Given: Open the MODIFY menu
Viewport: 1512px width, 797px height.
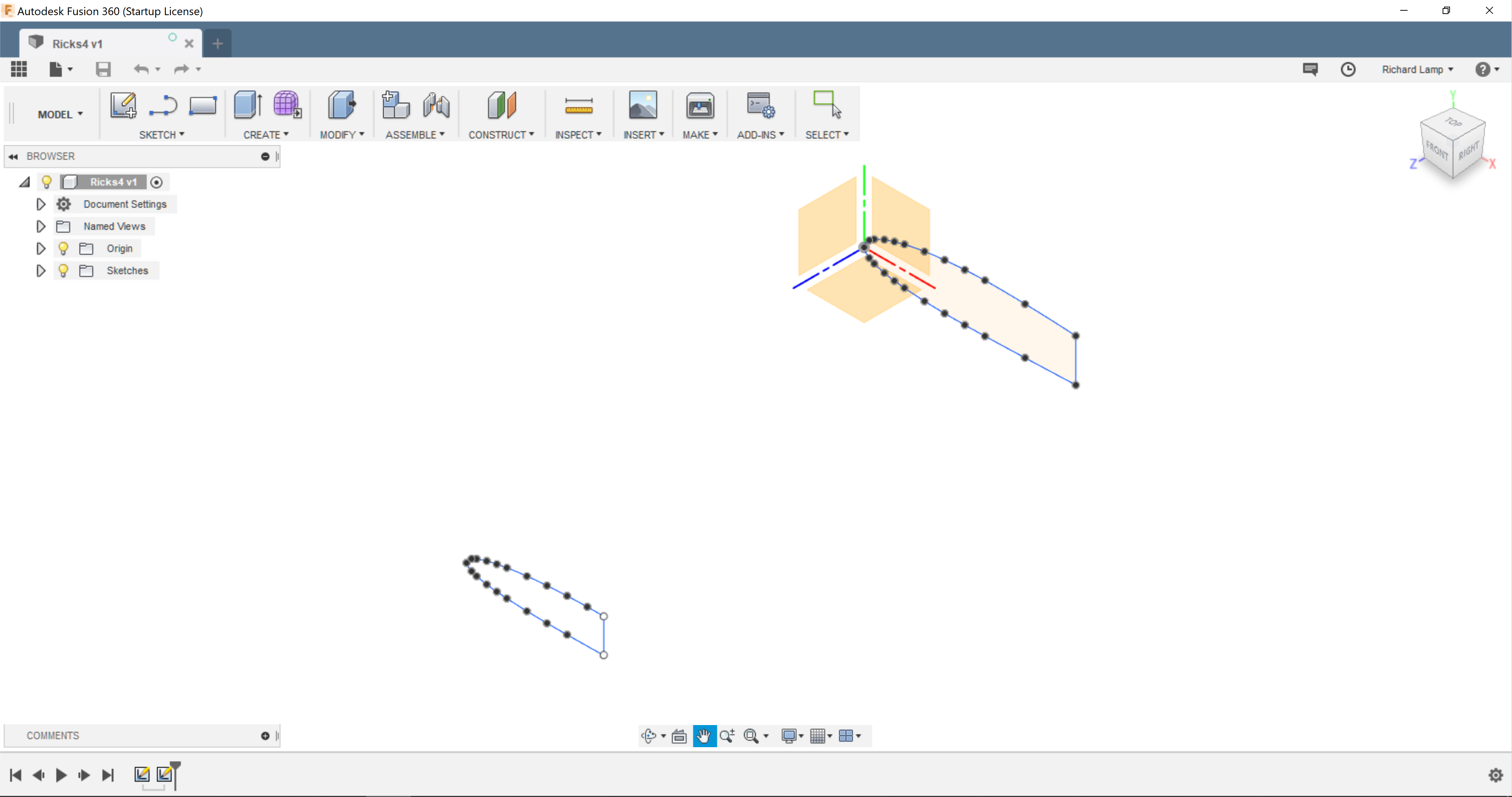Looking at the screenshot, I should tap(342, 135).
